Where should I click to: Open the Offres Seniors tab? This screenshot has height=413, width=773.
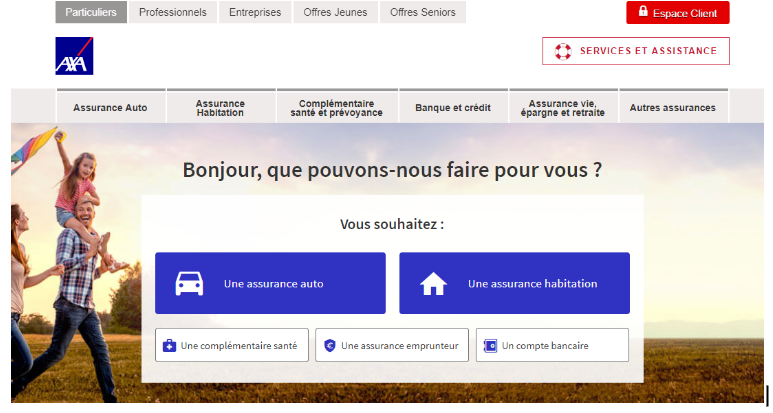(422, 12)
